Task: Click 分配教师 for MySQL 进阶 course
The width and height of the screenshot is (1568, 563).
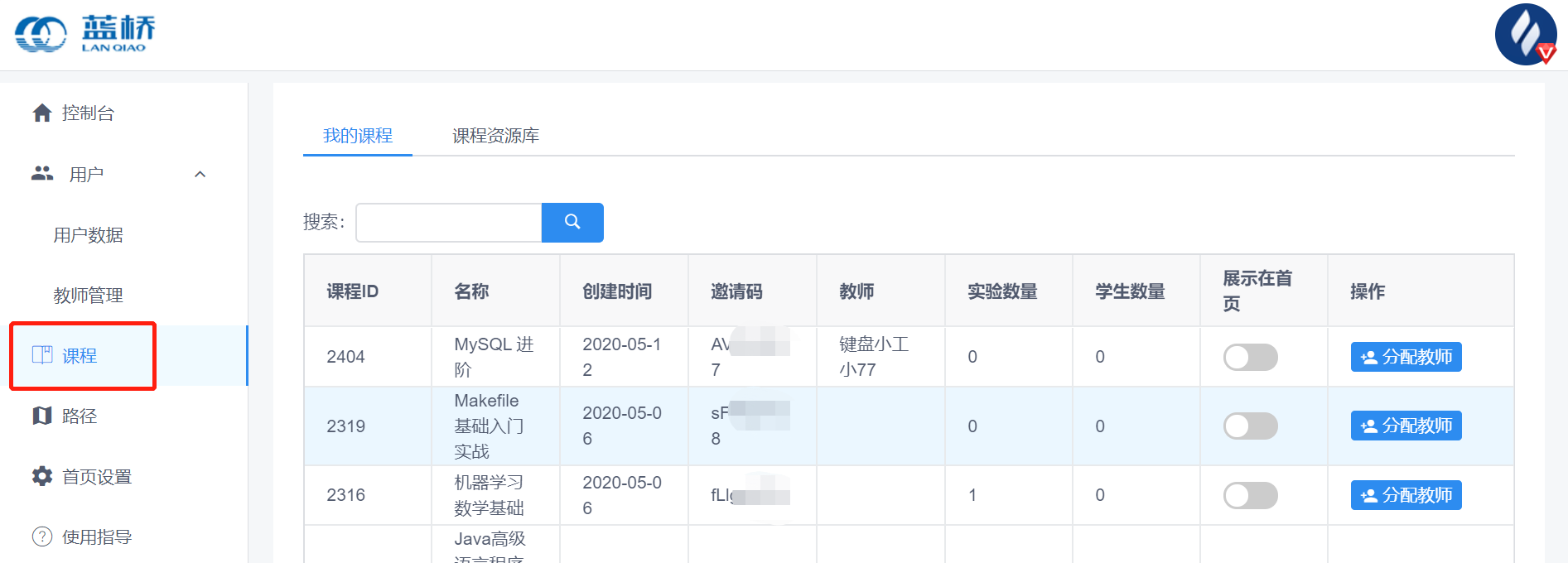Action: pos(1406,357)
